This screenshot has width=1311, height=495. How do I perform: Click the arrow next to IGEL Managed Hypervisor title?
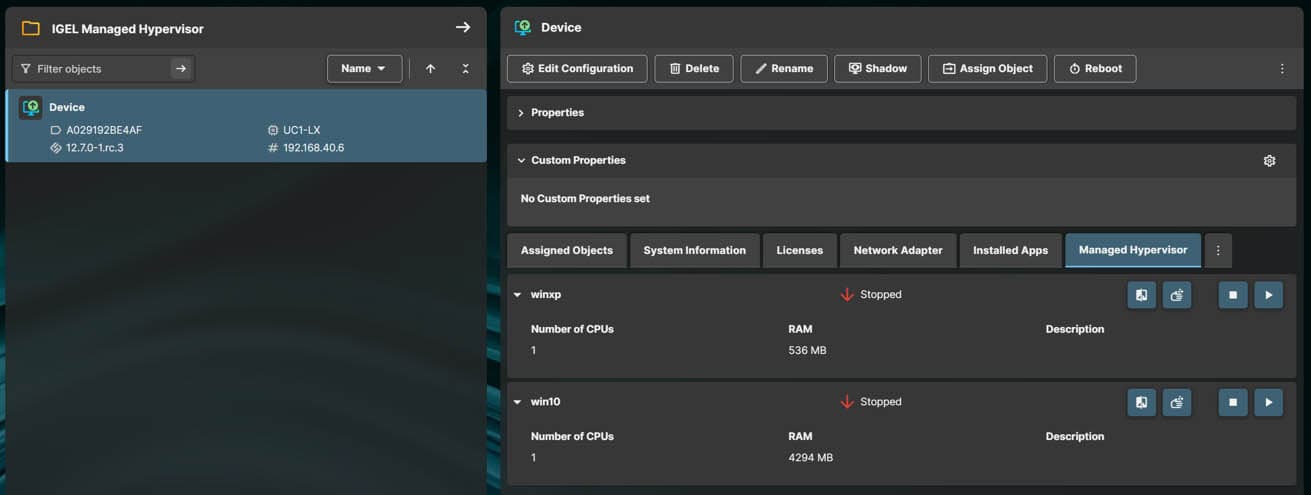(463, 27)
